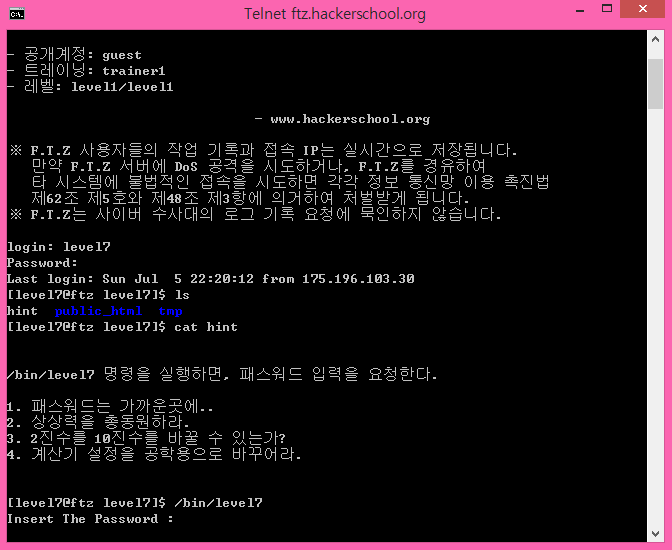Screen dimensions: 672x550
Task: Click the 'ls' command text
Action: [182, 295]
